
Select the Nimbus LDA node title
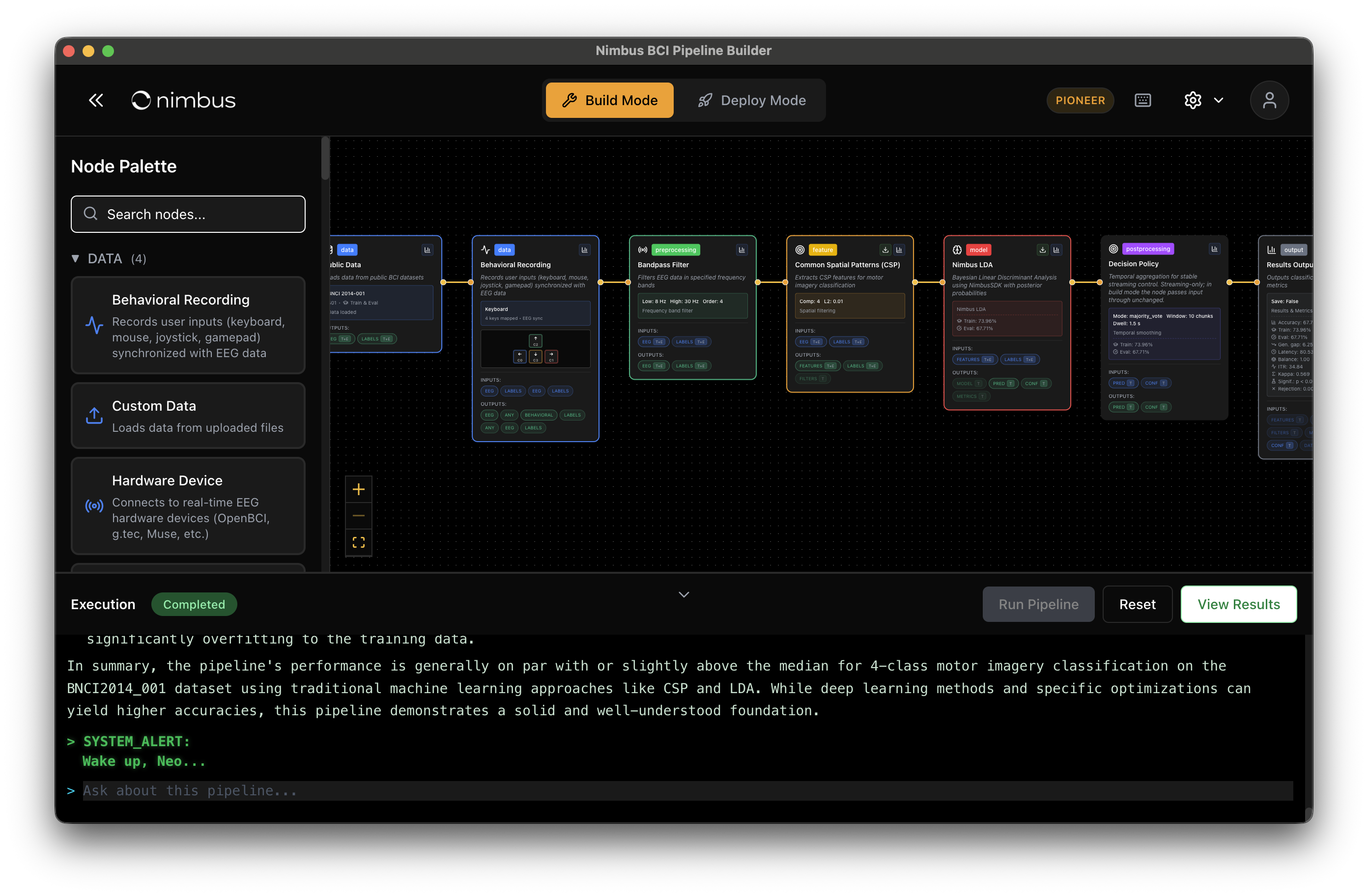click(x=972, y=265)
